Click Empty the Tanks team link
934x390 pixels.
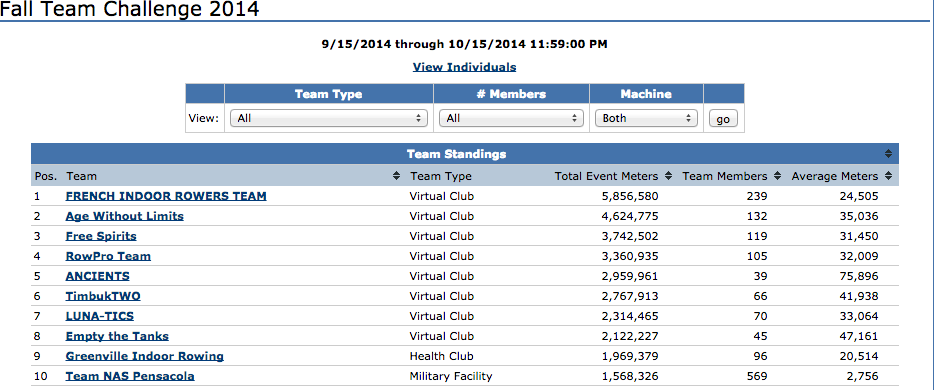tap(117, 336)
